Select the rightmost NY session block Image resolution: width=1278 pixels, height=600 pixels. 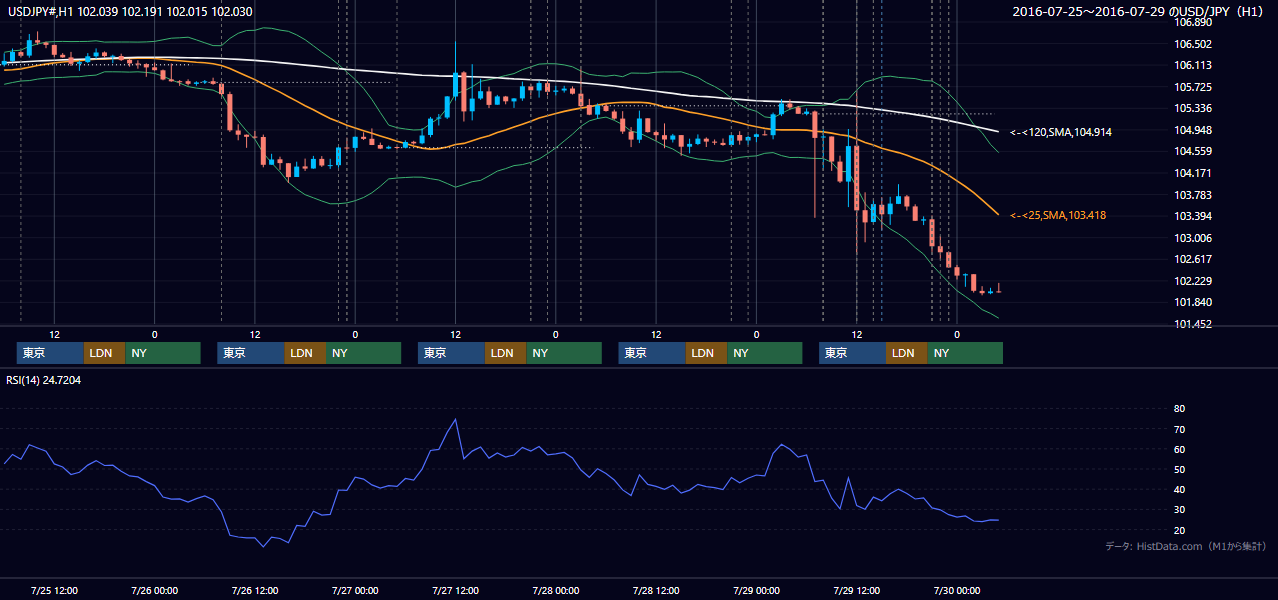[965, 353]
